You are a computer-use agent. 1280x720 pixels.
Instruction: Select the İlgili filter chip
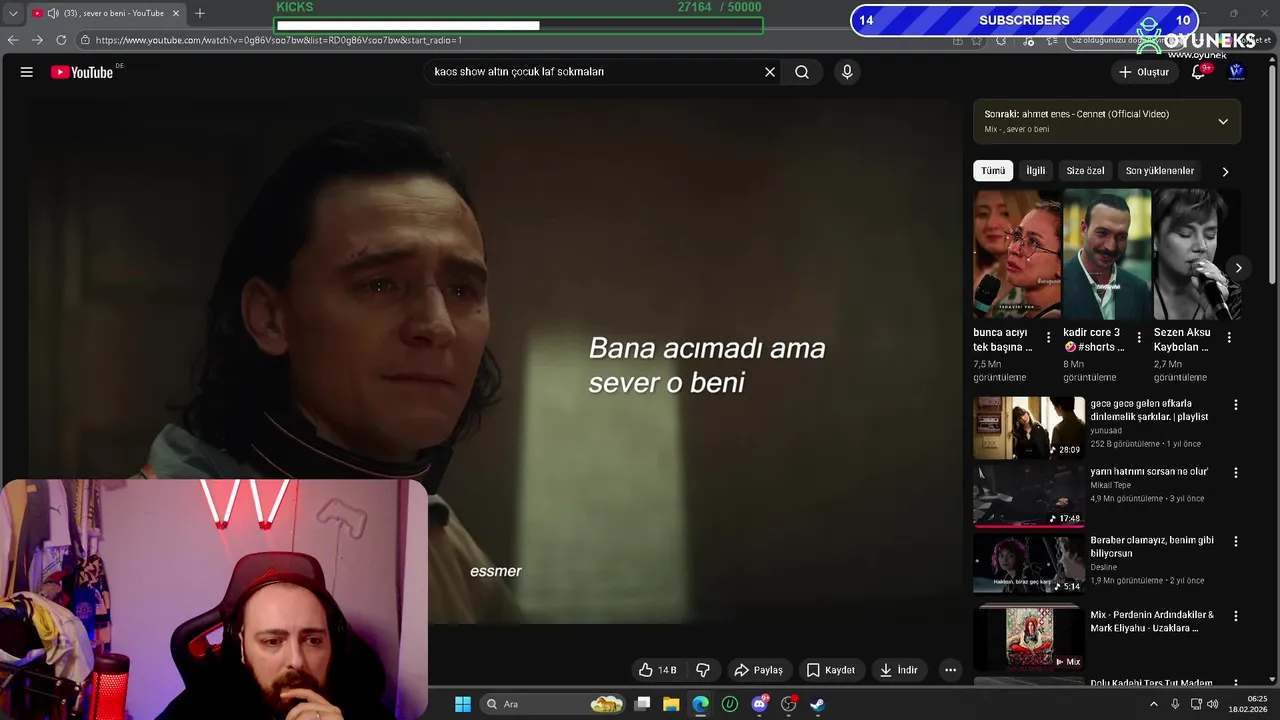tap(1036, 171)
